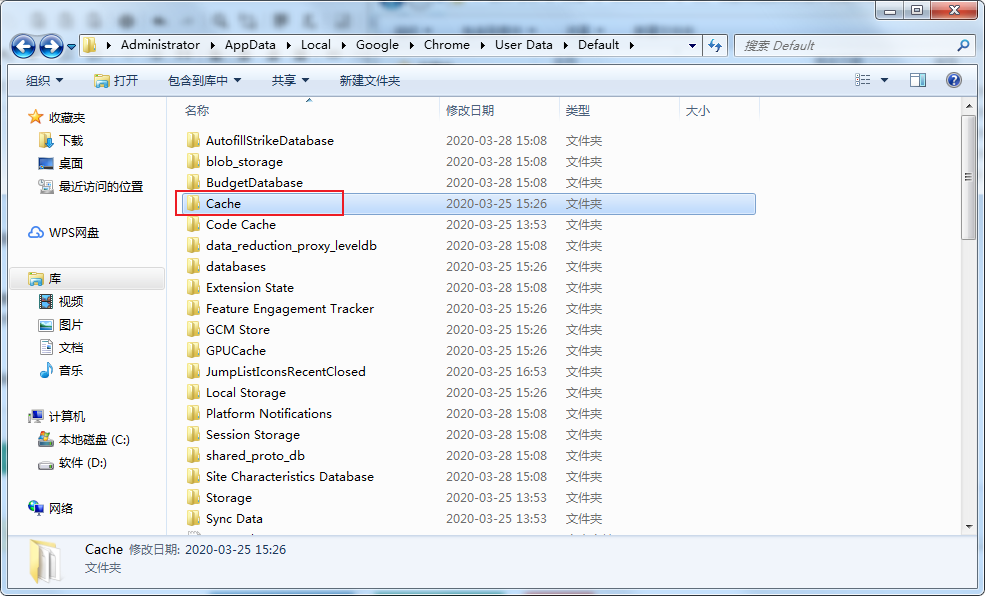Viewport: 985px width, 596px height.
Task: Click the vertical scrollbar down arrow
Action: click(x=968, y=526)
